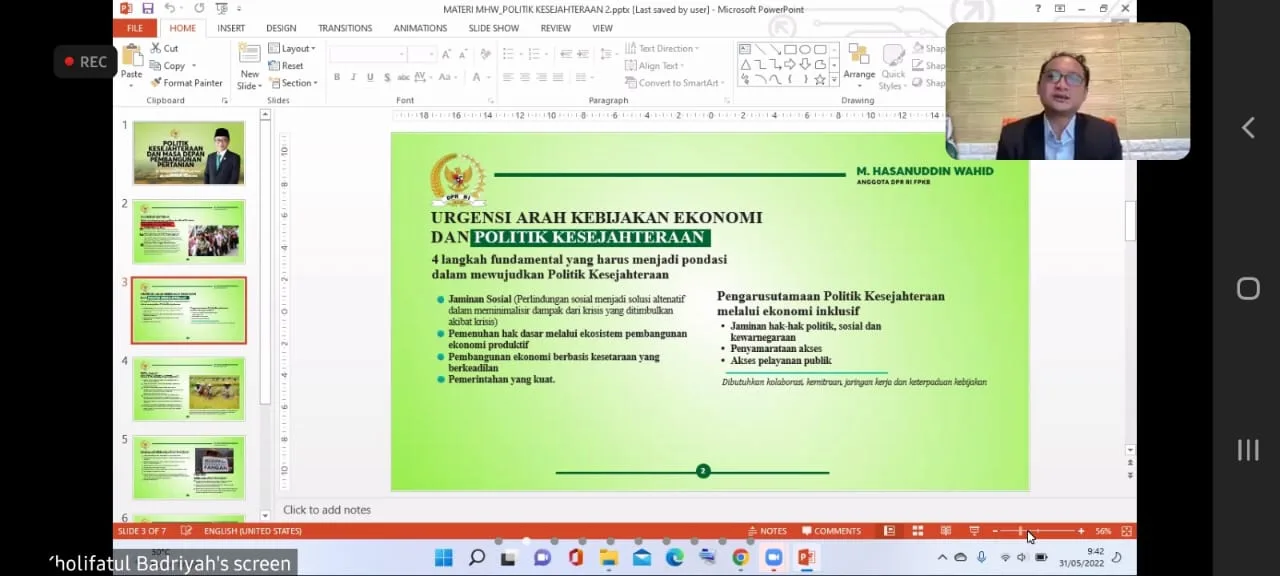Select the rectangle shape in gallery
The width and height of the screenshot is (1280, 576).
(x=790, y=49)
